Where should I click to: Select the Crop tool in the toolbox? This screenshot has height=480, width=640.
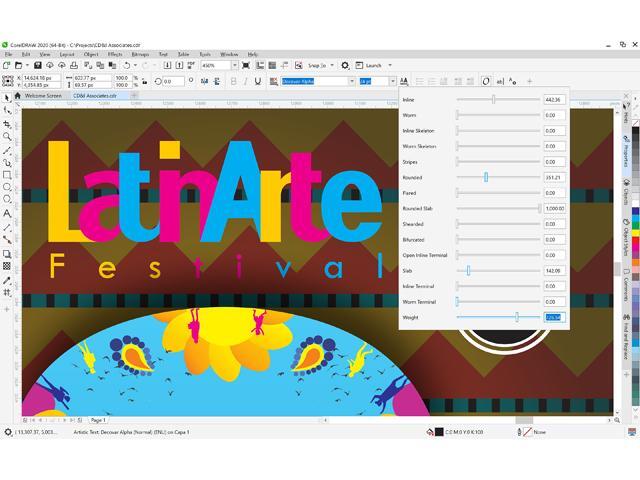point(7,124)
